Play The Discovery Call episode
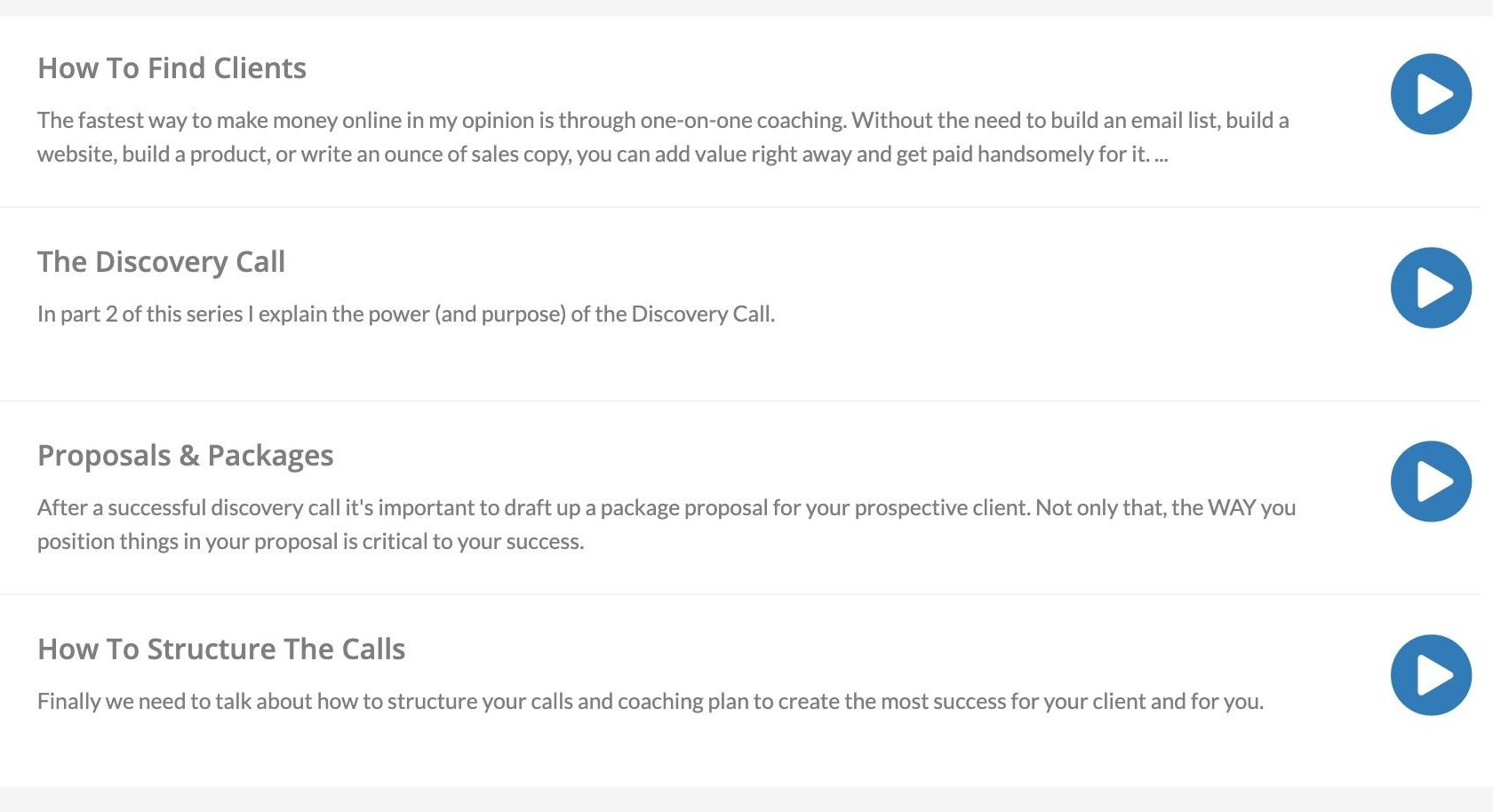This screenshot has width=1493, height=812. [1431, 288]
